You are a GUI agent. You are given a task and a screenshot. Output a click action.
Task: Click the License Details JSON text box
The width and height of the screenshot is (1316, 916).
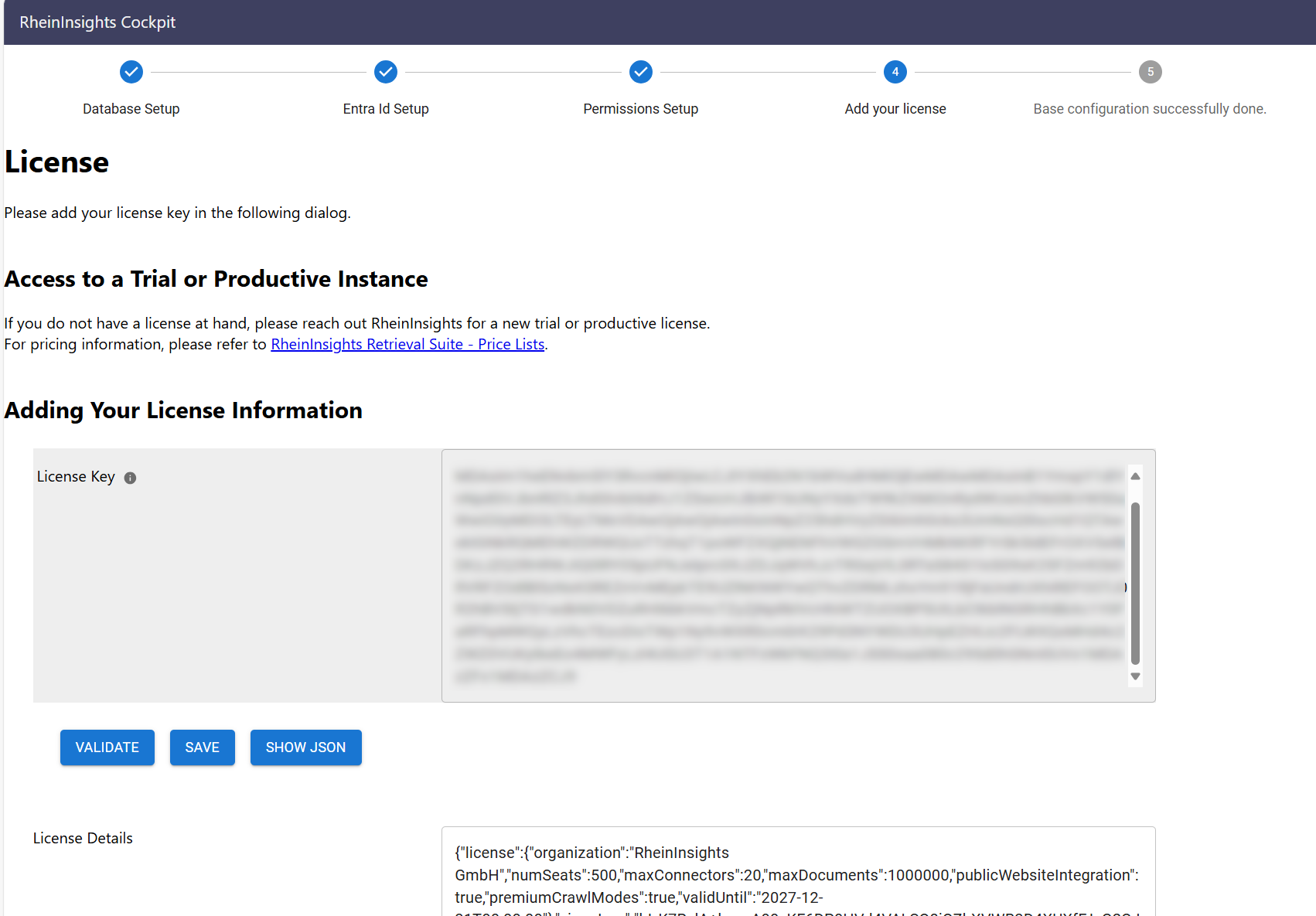[x=798, y=872]
